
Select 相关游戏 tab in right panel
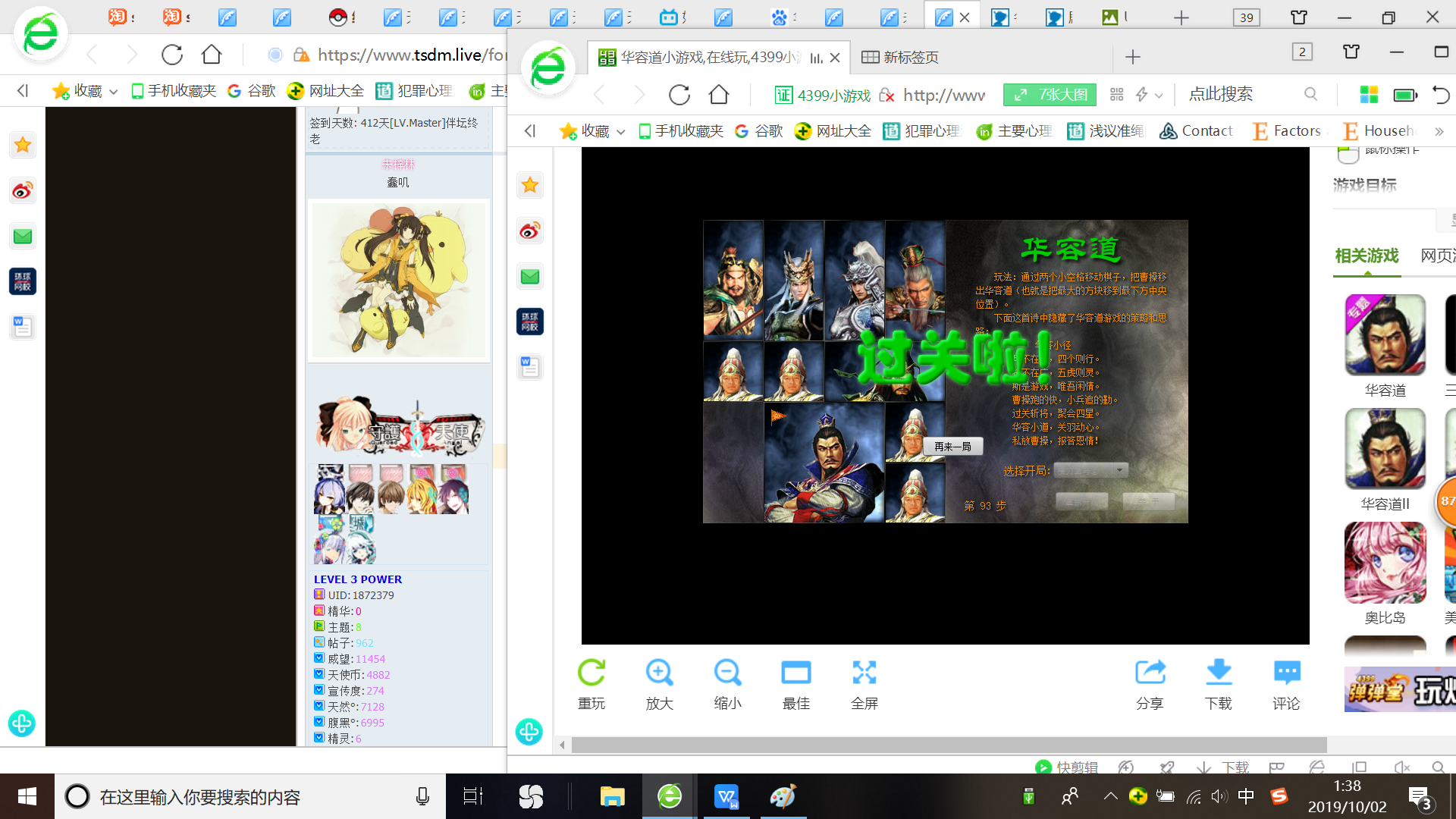(x=1367, y=256)
